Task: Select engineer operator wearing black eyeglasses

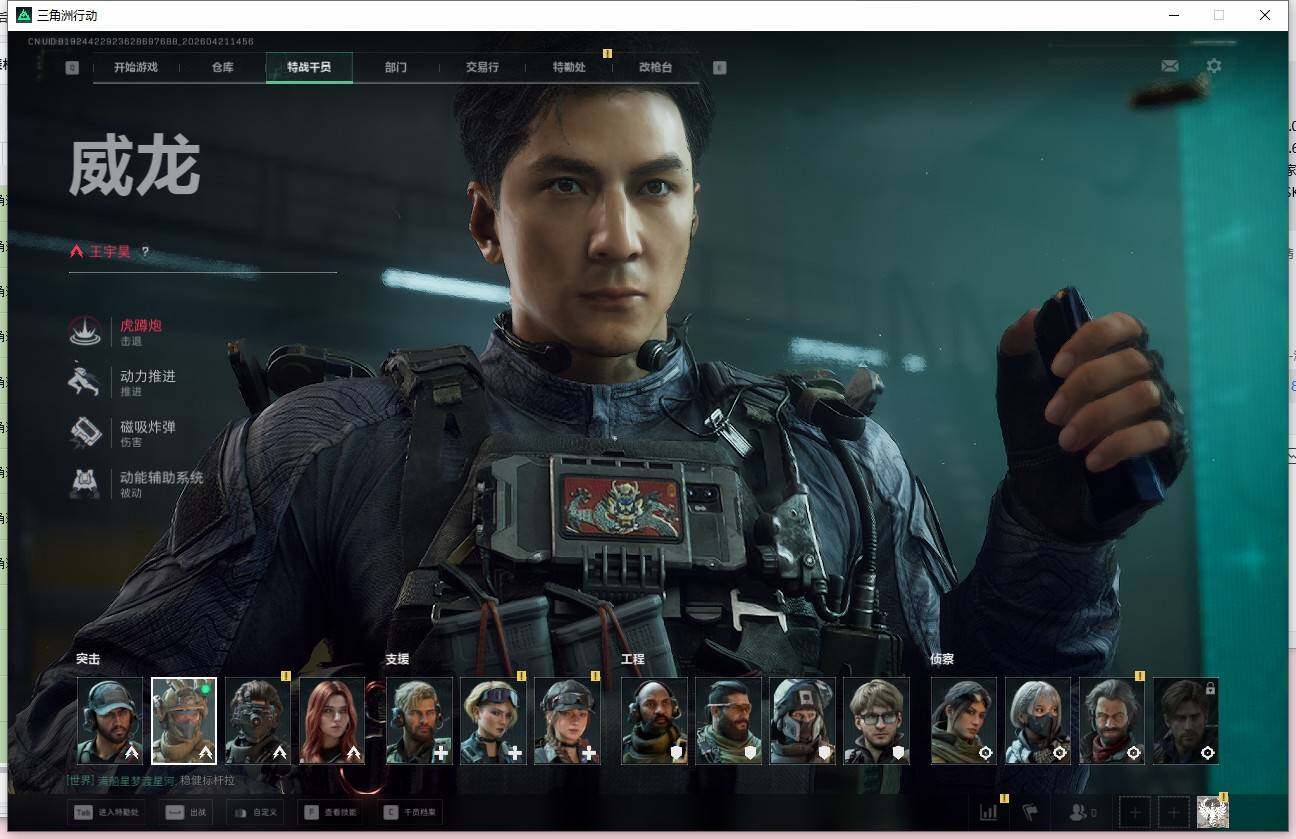Action: (876, 721)
